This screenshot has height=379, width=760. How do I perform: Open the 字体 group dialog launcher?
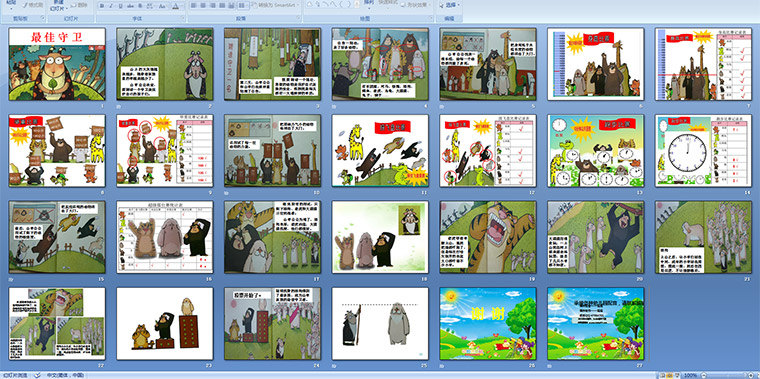(x=183, y=17)
